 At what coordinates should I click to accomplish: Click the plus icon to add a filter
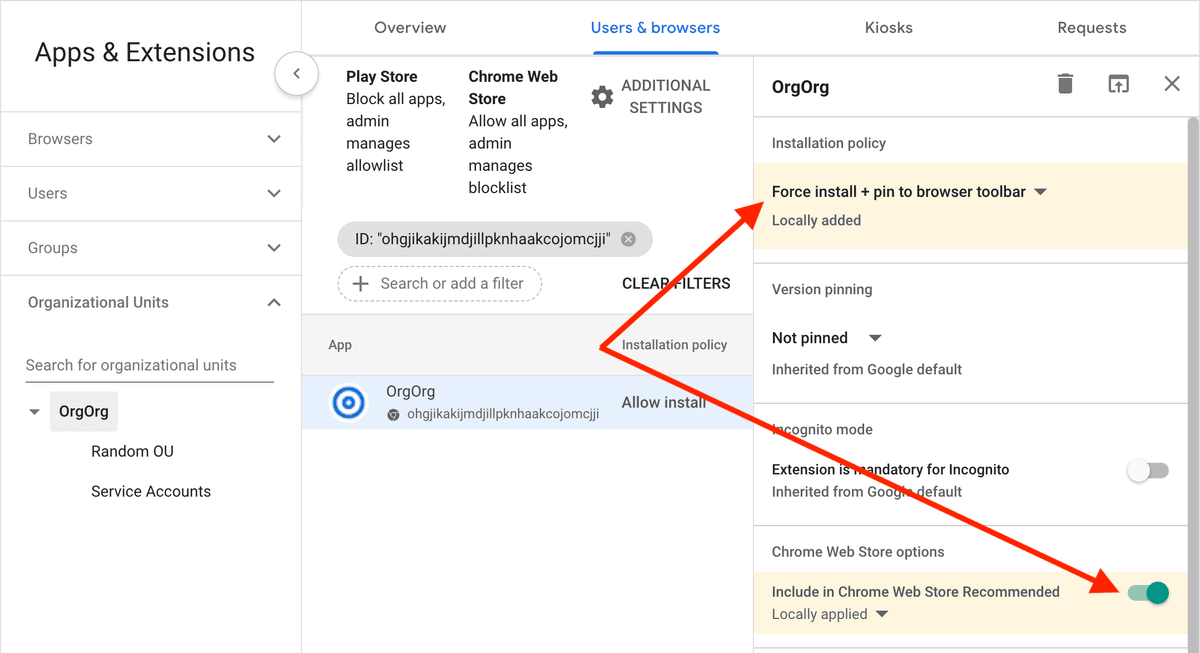[360, 284]
